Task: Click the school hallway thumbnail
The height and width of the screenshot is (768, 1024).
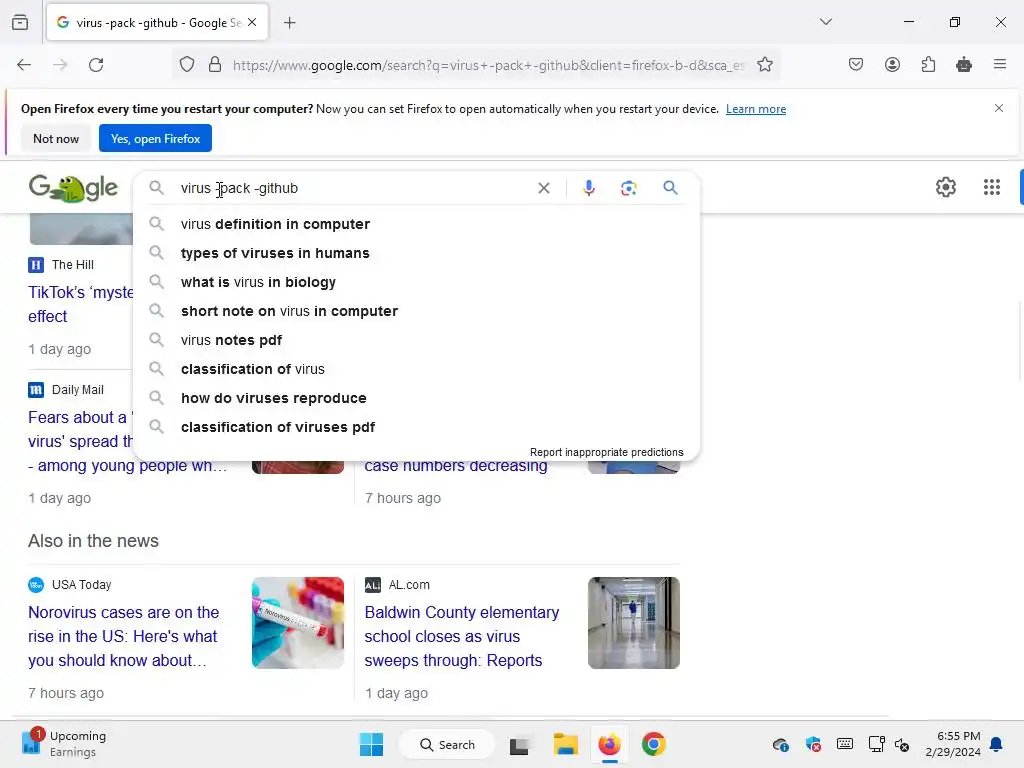Action: point(633,622)
